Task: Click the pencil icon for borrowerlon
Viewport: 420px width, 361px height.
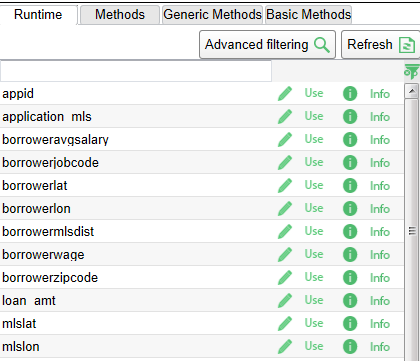Action: point(285,209)
